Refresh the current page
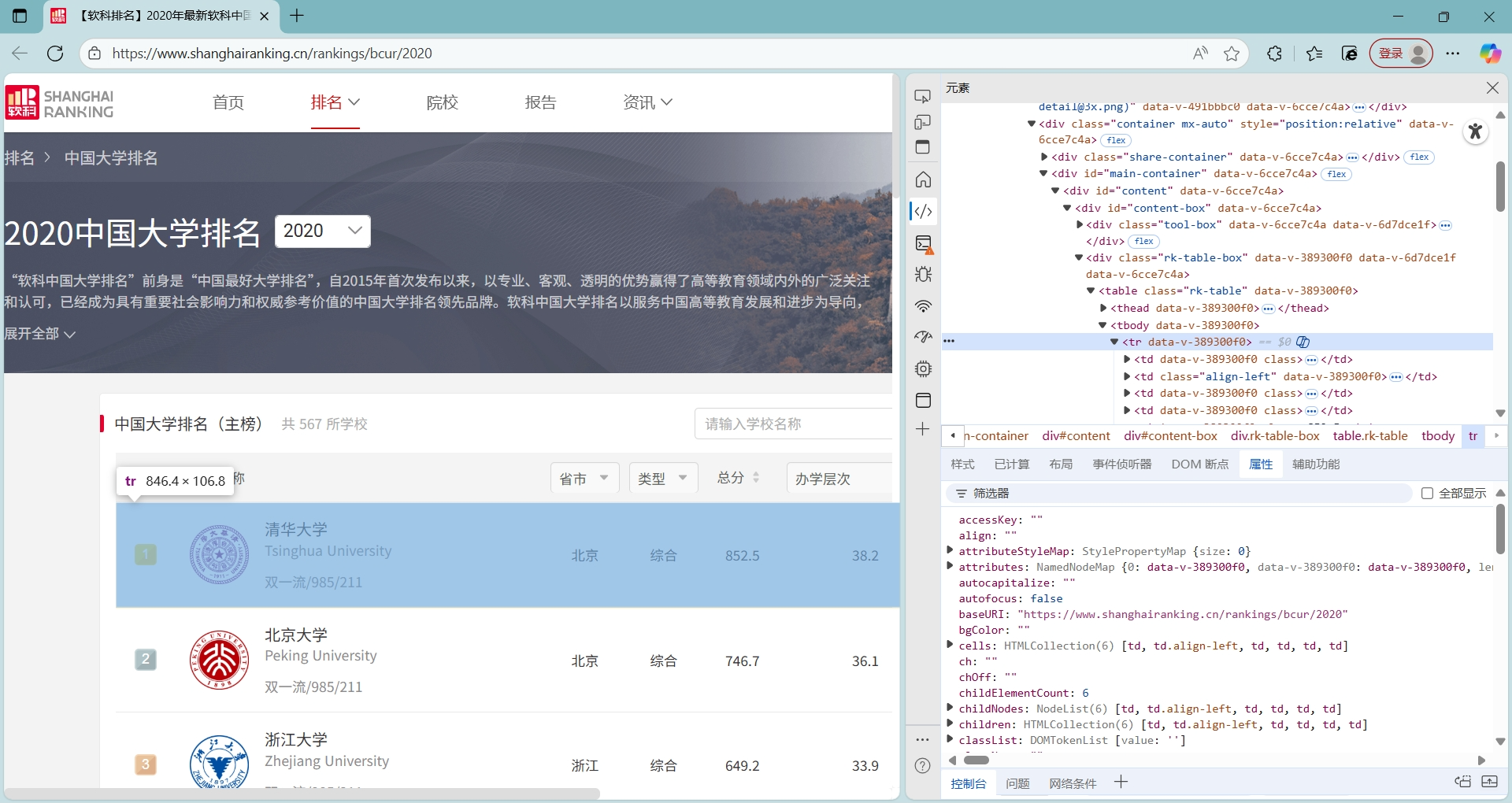Screen dimensions: 1512x803 pyautogui.click(x=55, y=54)
